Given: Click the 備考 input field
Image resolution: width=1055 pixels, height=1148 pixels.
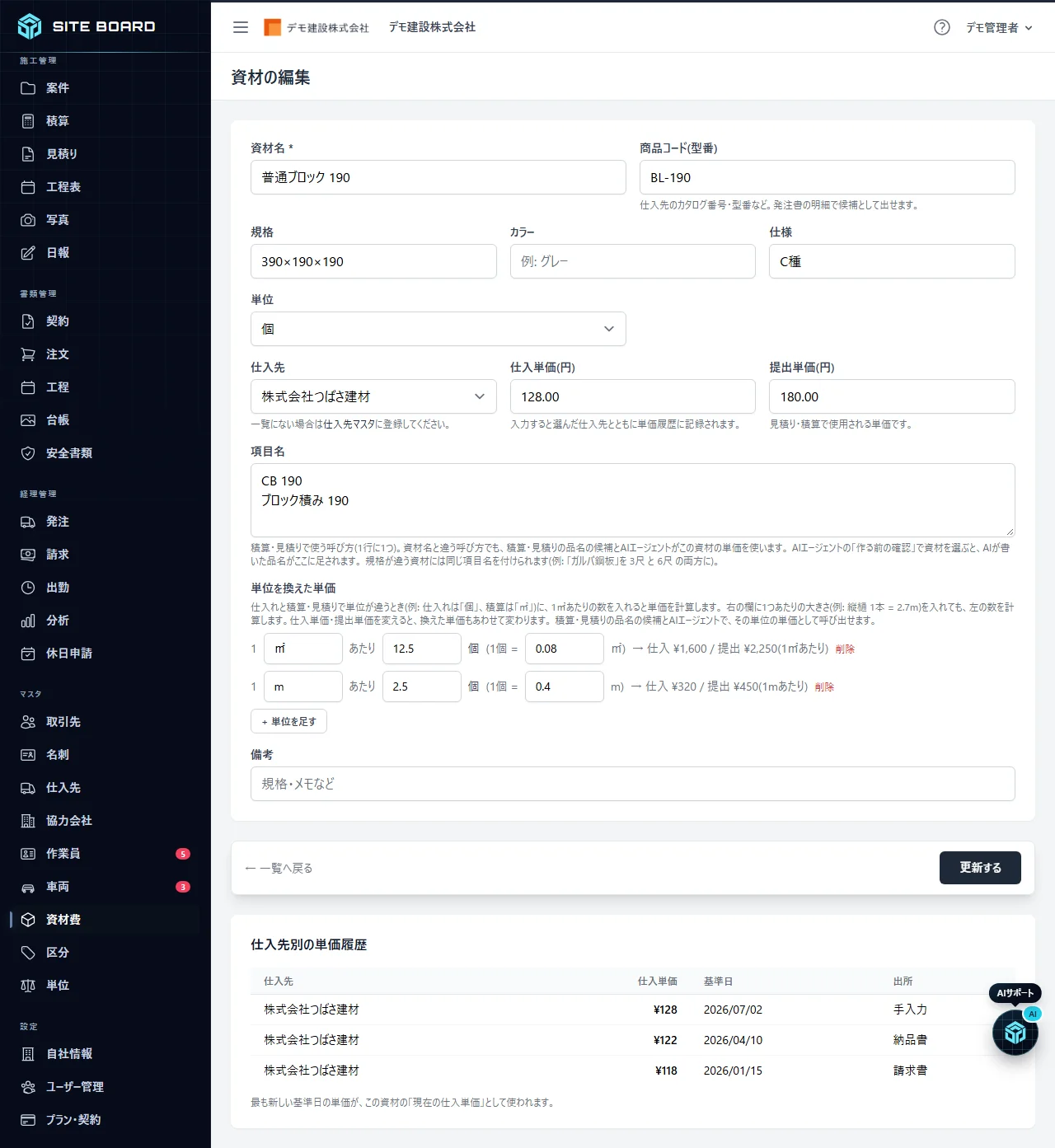Looking at the screenshot, I should [x=633, y=784].
